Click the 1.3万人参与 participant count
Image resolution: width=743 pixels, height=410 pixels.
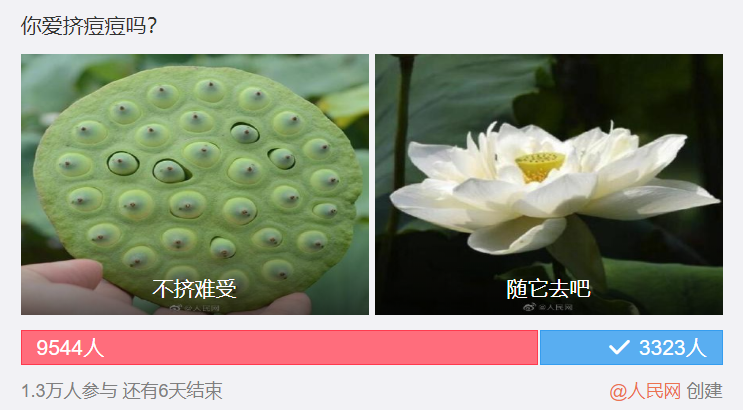point(69,391)
